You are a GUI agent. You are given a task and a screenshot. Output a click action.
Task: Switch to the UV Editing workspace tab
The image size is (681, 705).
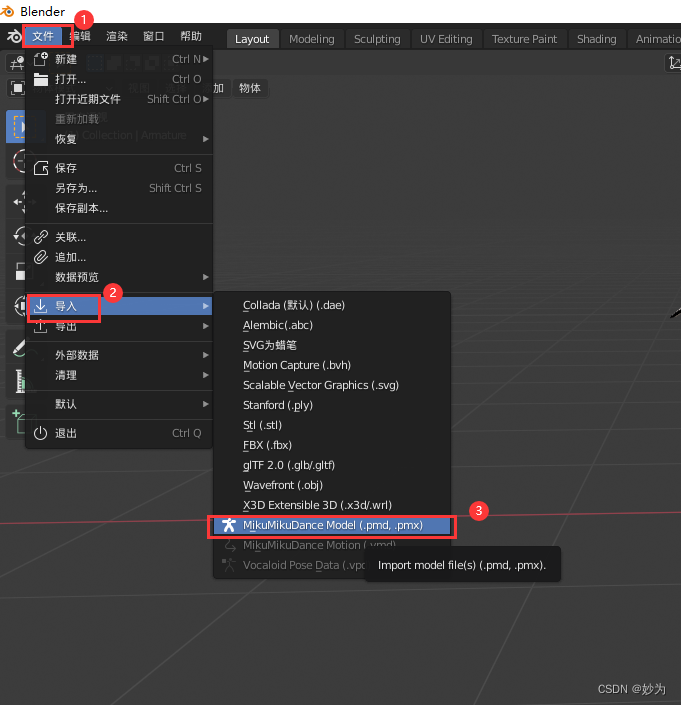[x=446, y=39]
